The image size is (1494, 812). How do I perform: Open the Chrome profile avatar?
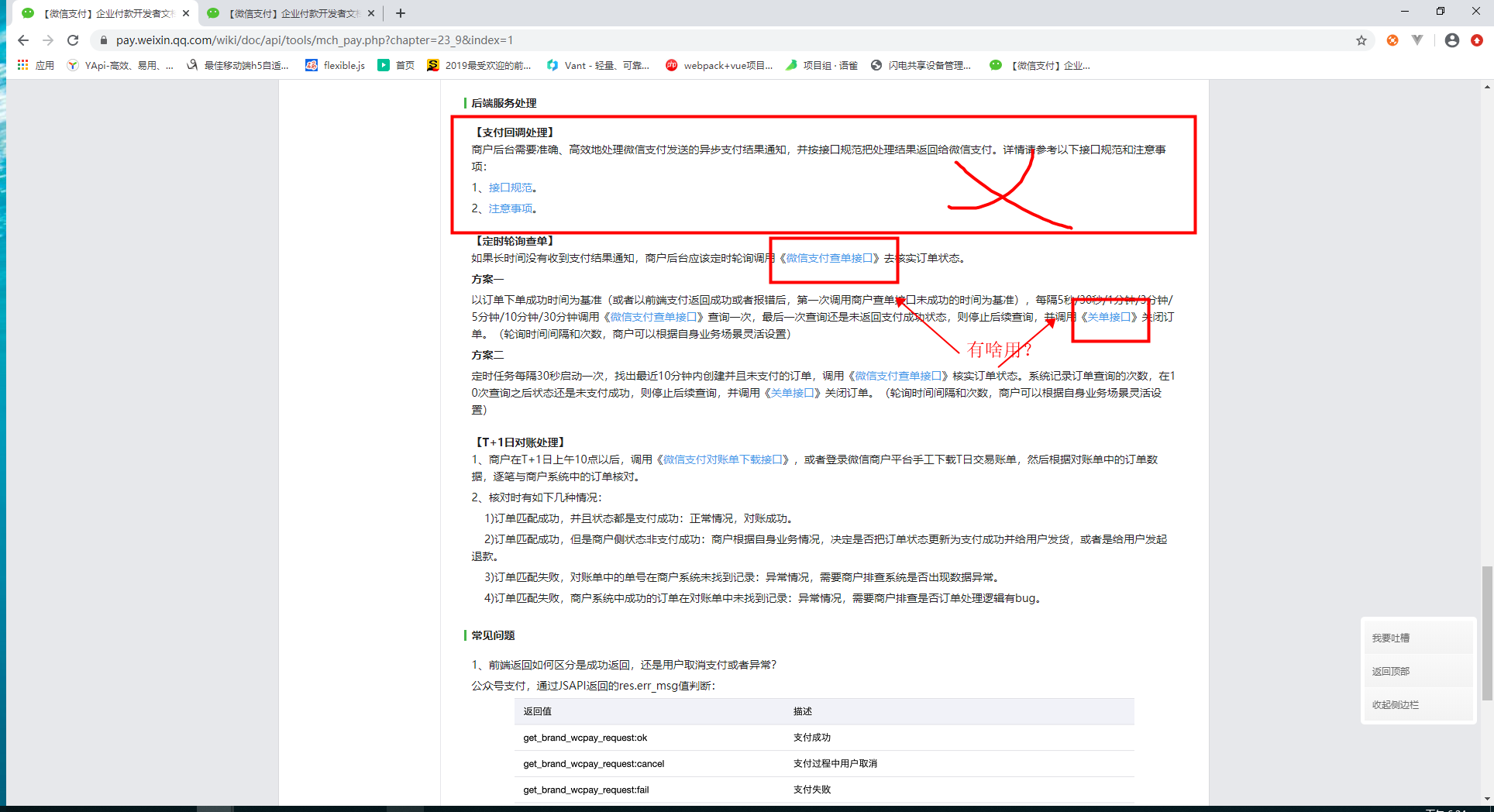point(1452,40)
